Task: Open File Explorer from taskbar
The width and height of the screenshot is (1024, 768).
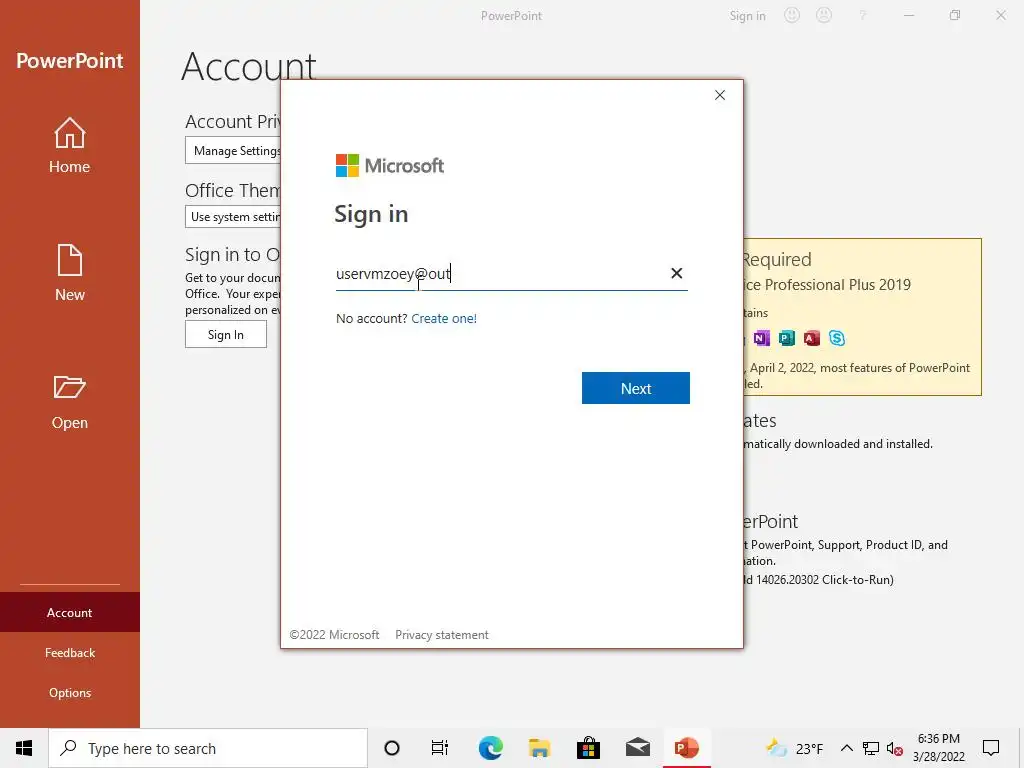Action: coord(539,748)
